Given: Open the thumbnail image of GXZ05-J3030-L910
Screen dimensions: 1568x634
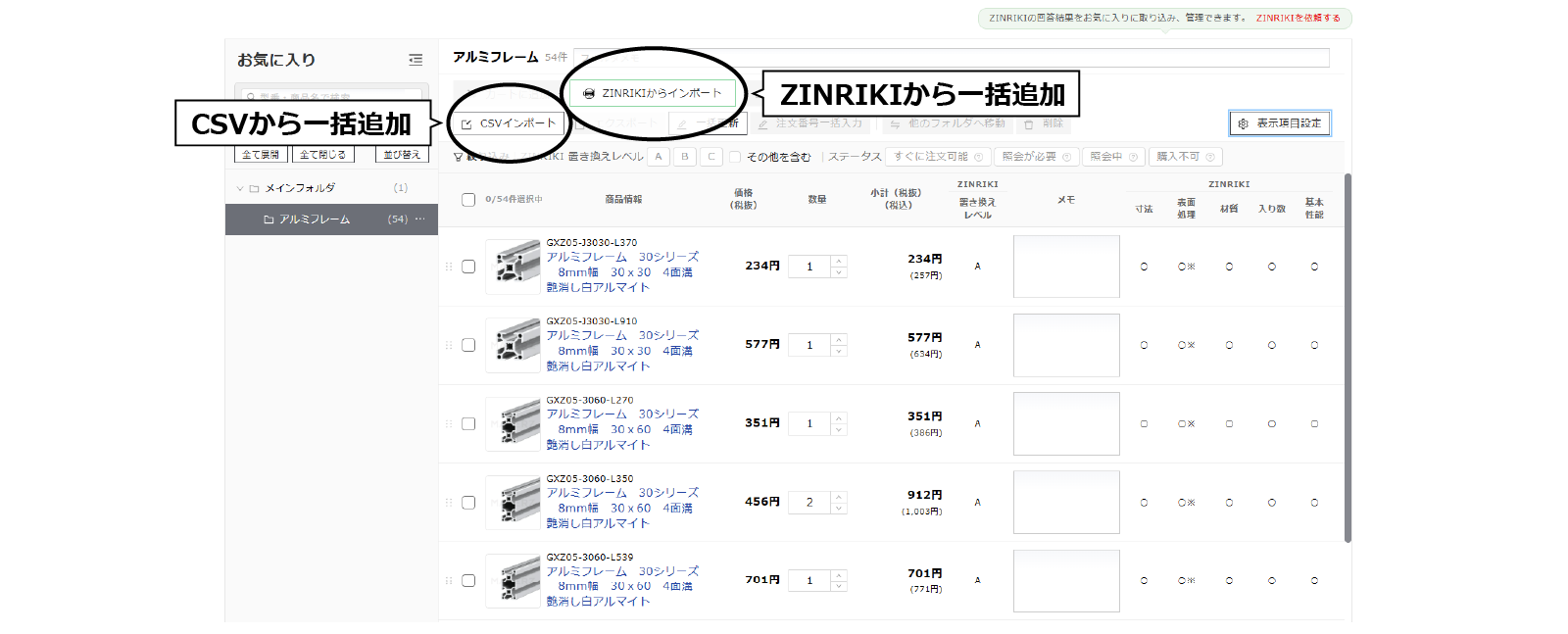Looking at the screenshot, I should 514,345.
